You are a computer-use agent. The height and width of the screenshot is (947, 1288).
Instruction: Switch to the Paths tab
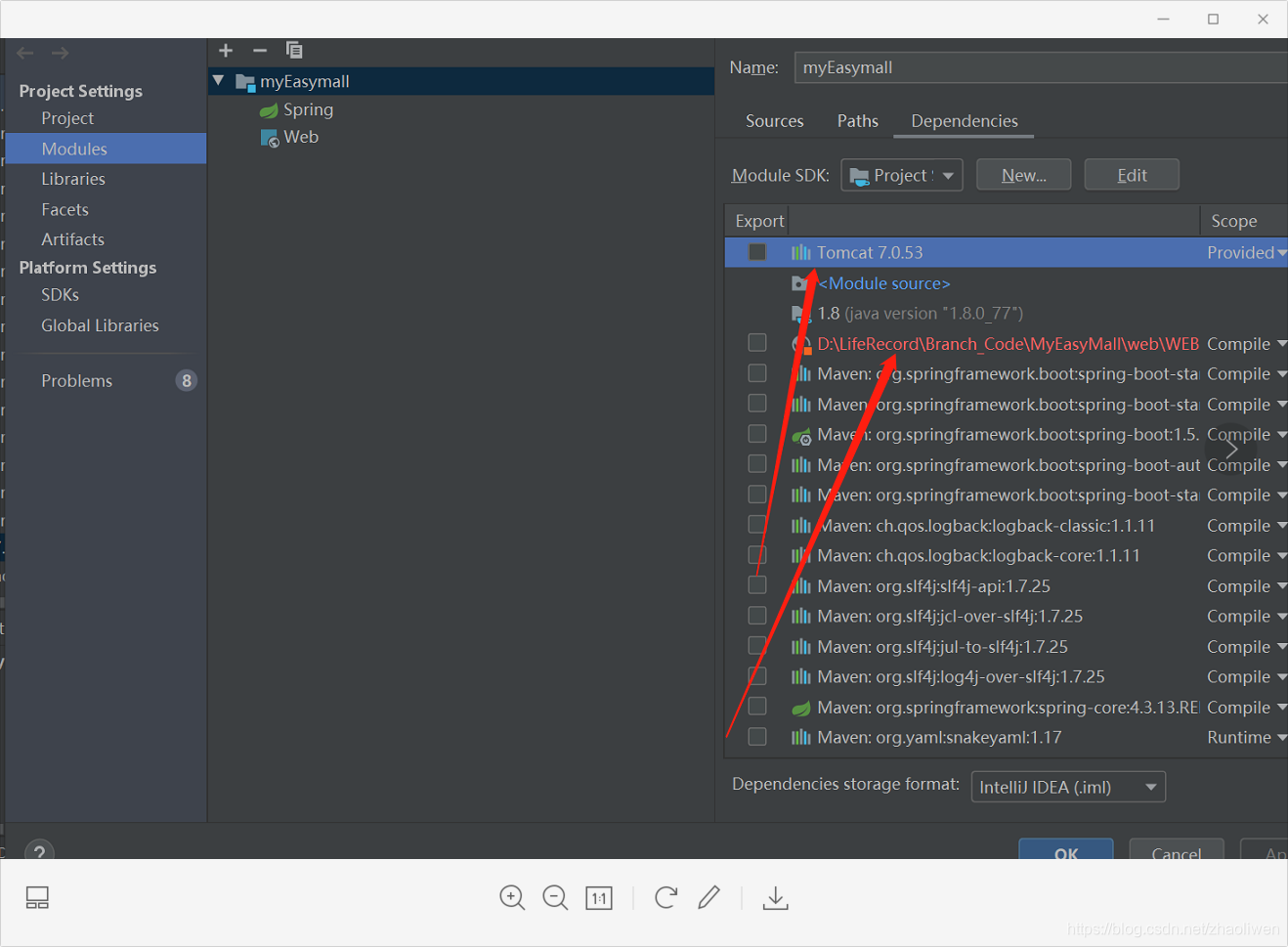tap(858, 121)
